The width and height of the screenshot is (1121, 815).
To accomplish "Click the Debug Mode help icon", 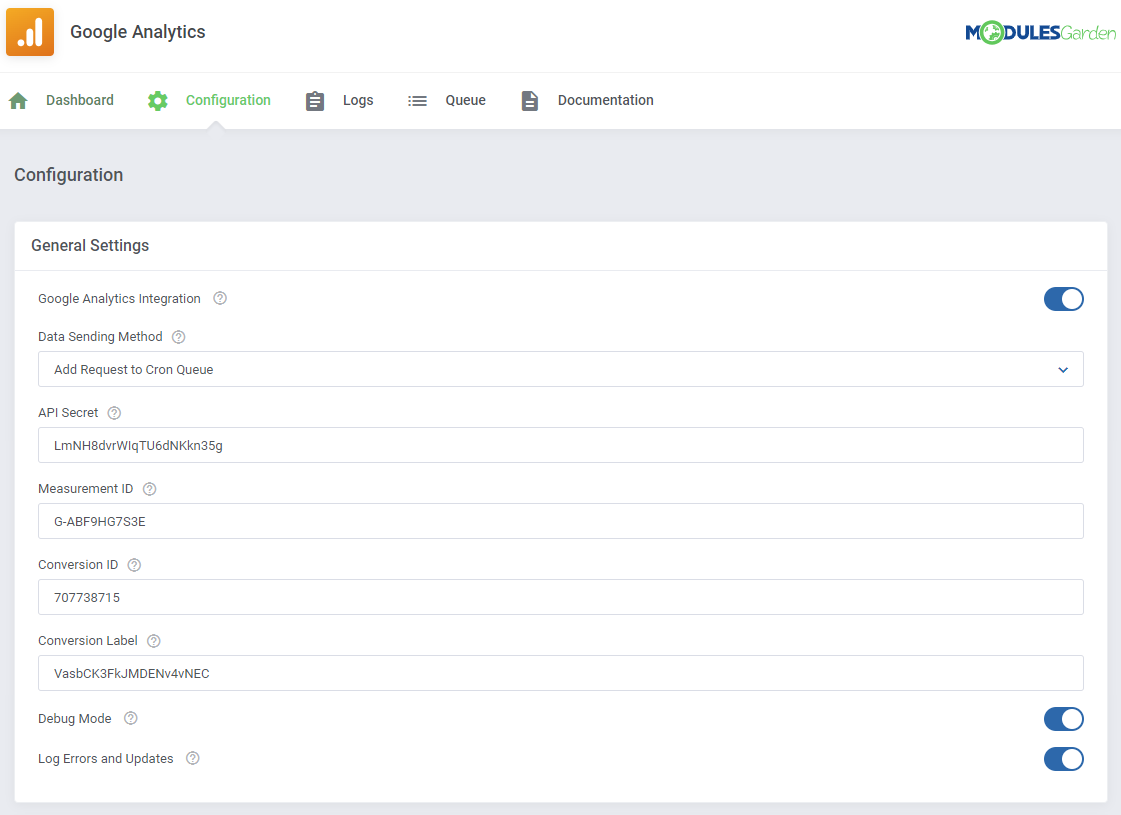I will point(131,718).
